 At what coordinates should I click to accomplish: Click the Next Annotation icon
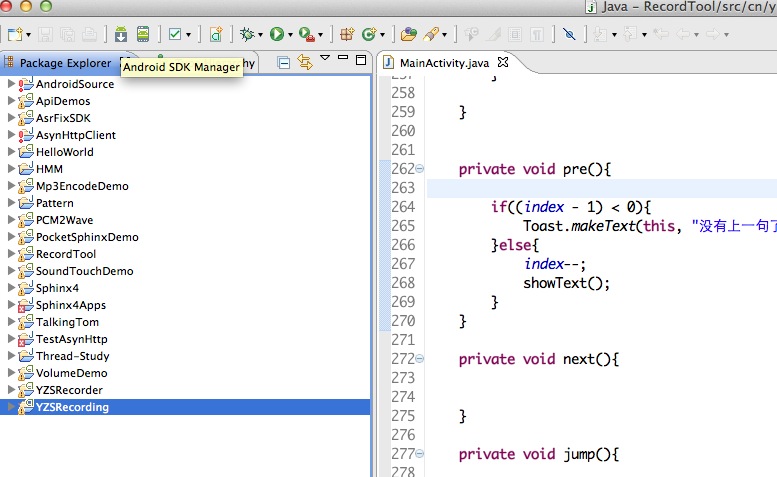click(600, 34)
